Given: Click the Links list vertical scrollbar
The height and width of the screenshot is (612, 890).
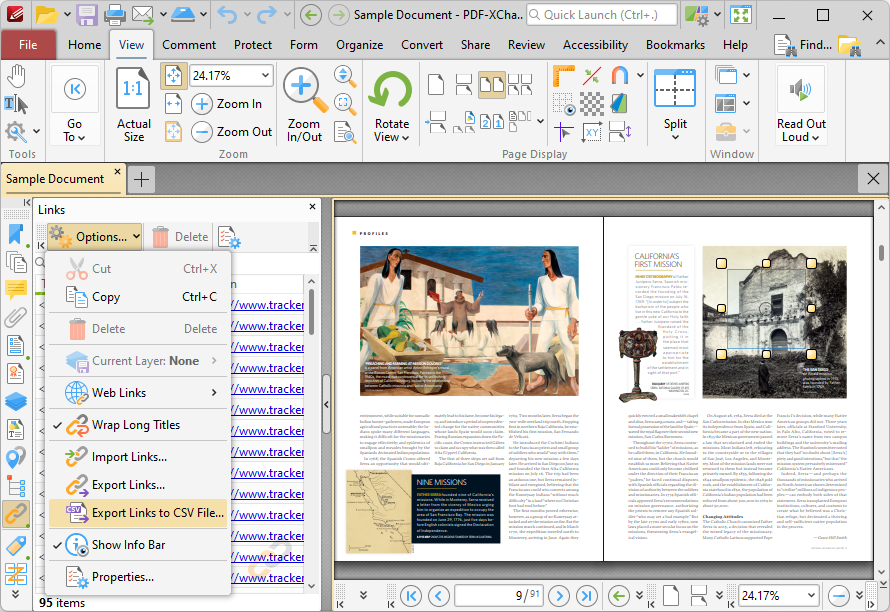Looking at the screenshot, I should [311, 312].
